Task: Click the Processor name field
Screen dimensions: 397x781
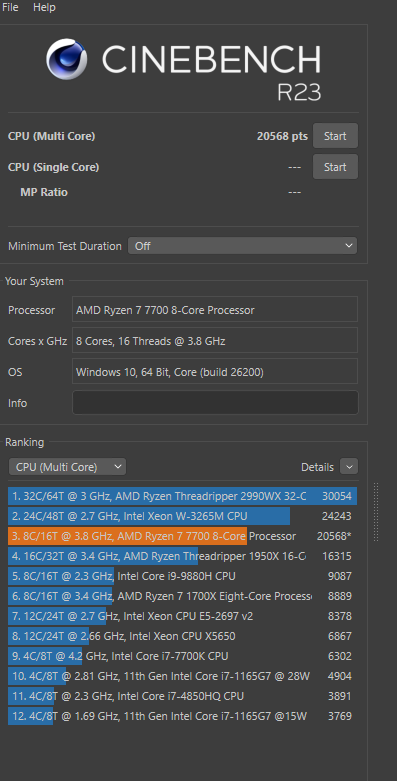Action: [215, 310]
